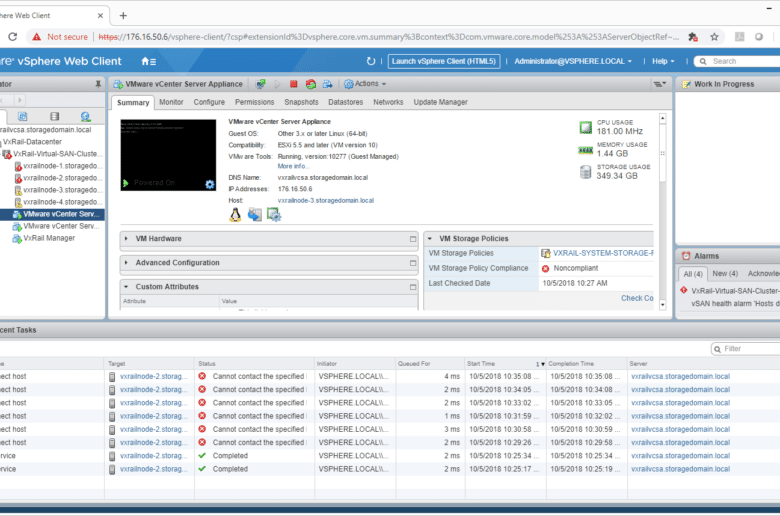Click the browser address bar URL
This screenshot has width=780, height=516.
[388, 37]
